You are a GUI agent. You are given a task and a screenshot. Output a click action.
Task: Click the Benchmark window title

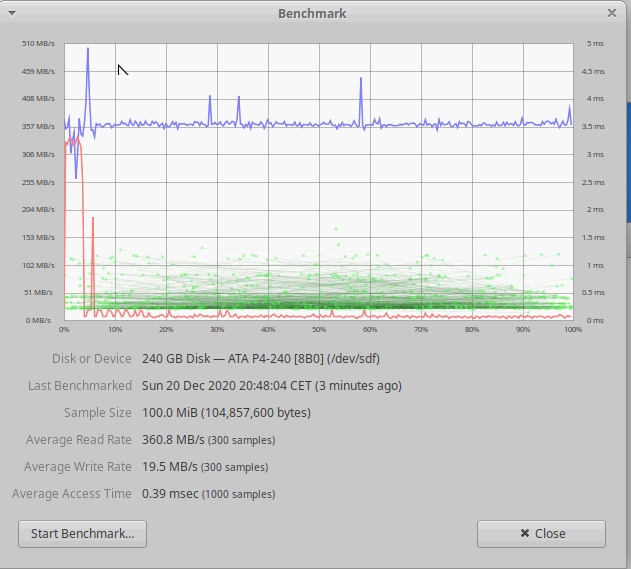pyautogui.click(x=312, y=14)
